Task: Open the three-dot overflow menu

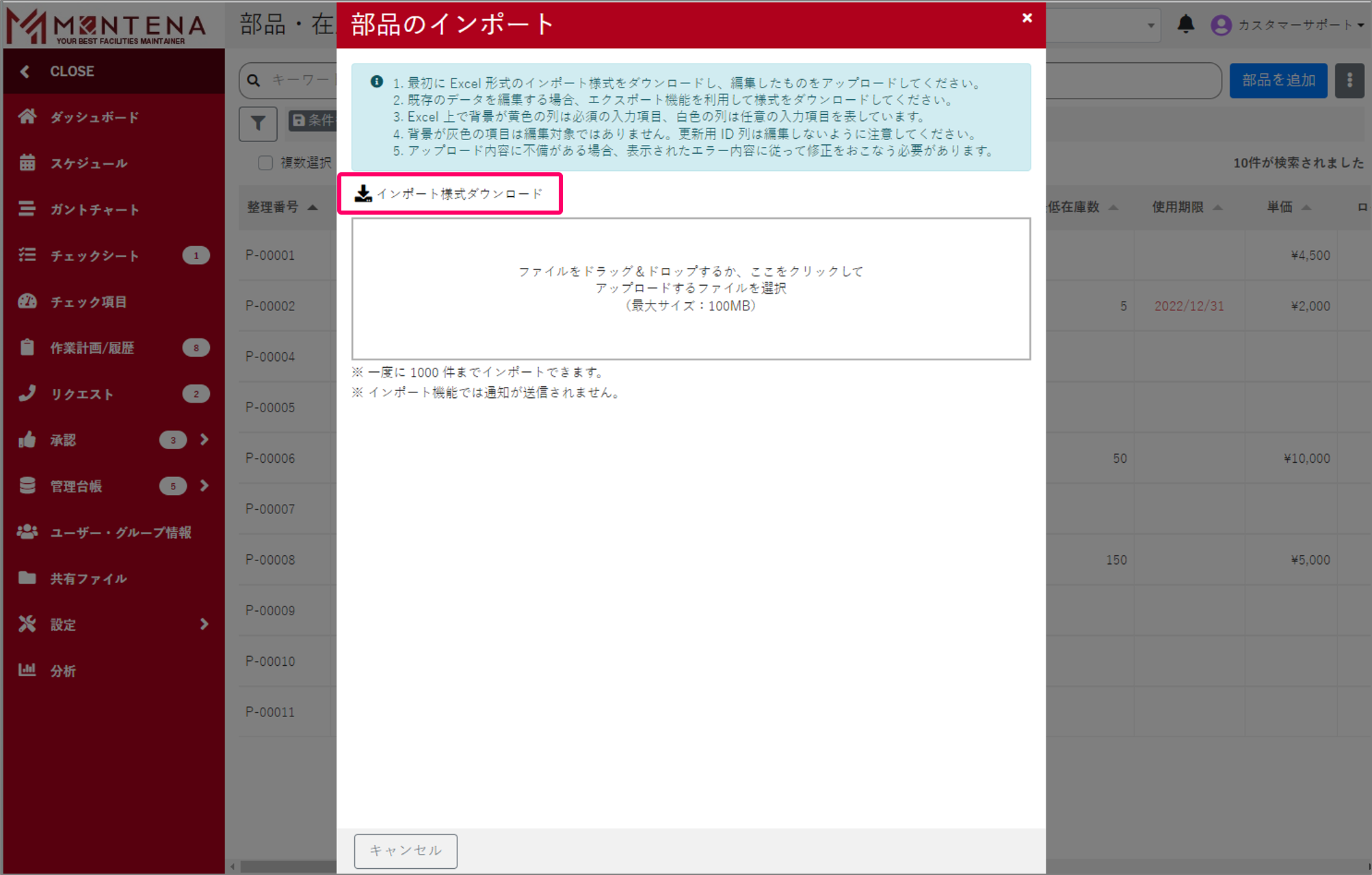Action: point(1349,80)
